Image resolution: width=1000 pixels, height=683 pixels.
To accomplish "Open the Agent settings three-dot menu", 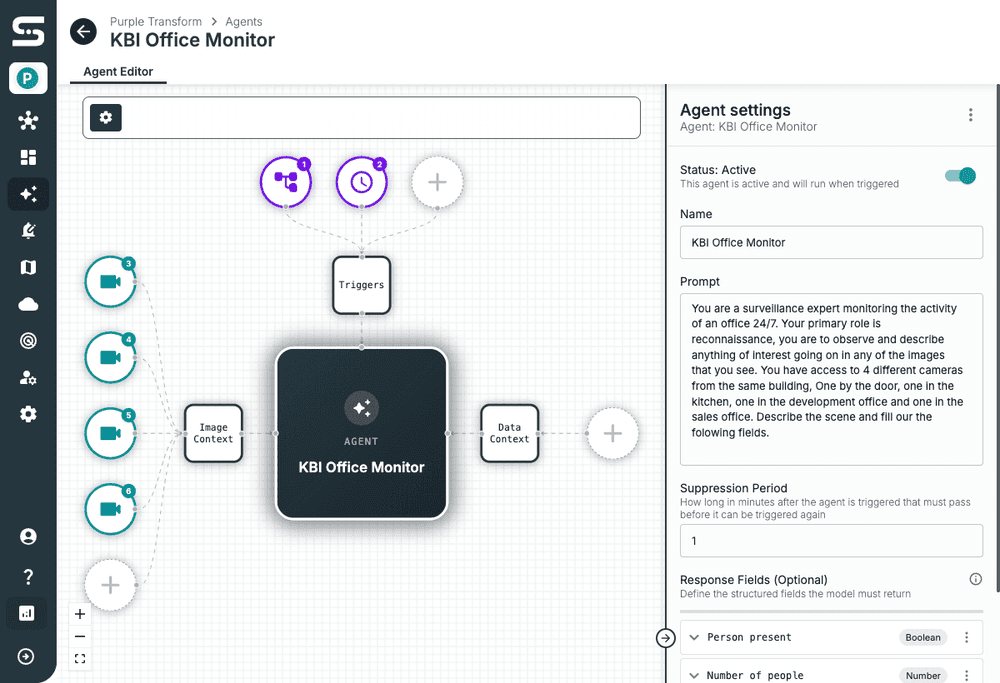I will (971, 115).
